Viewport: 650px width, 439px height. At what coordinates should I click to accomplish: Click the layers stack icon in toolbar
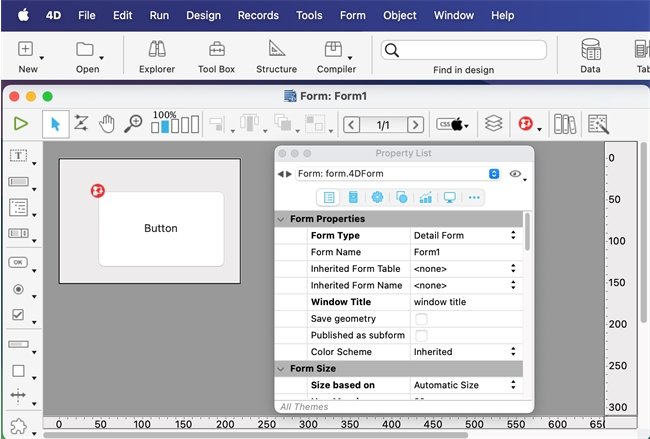[493, 124]
